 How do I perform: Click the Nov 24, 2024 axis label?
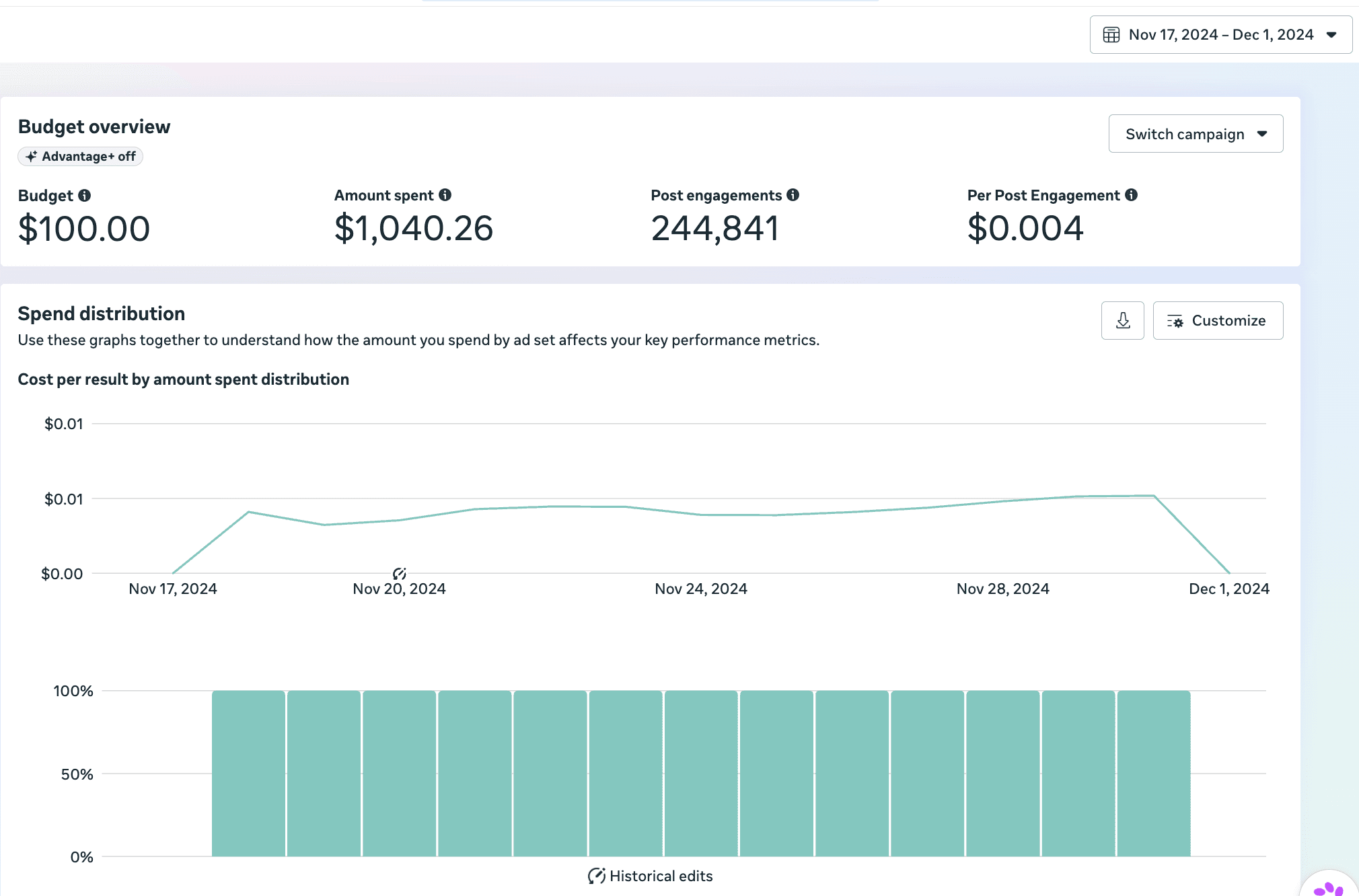(x=701, y=589)
